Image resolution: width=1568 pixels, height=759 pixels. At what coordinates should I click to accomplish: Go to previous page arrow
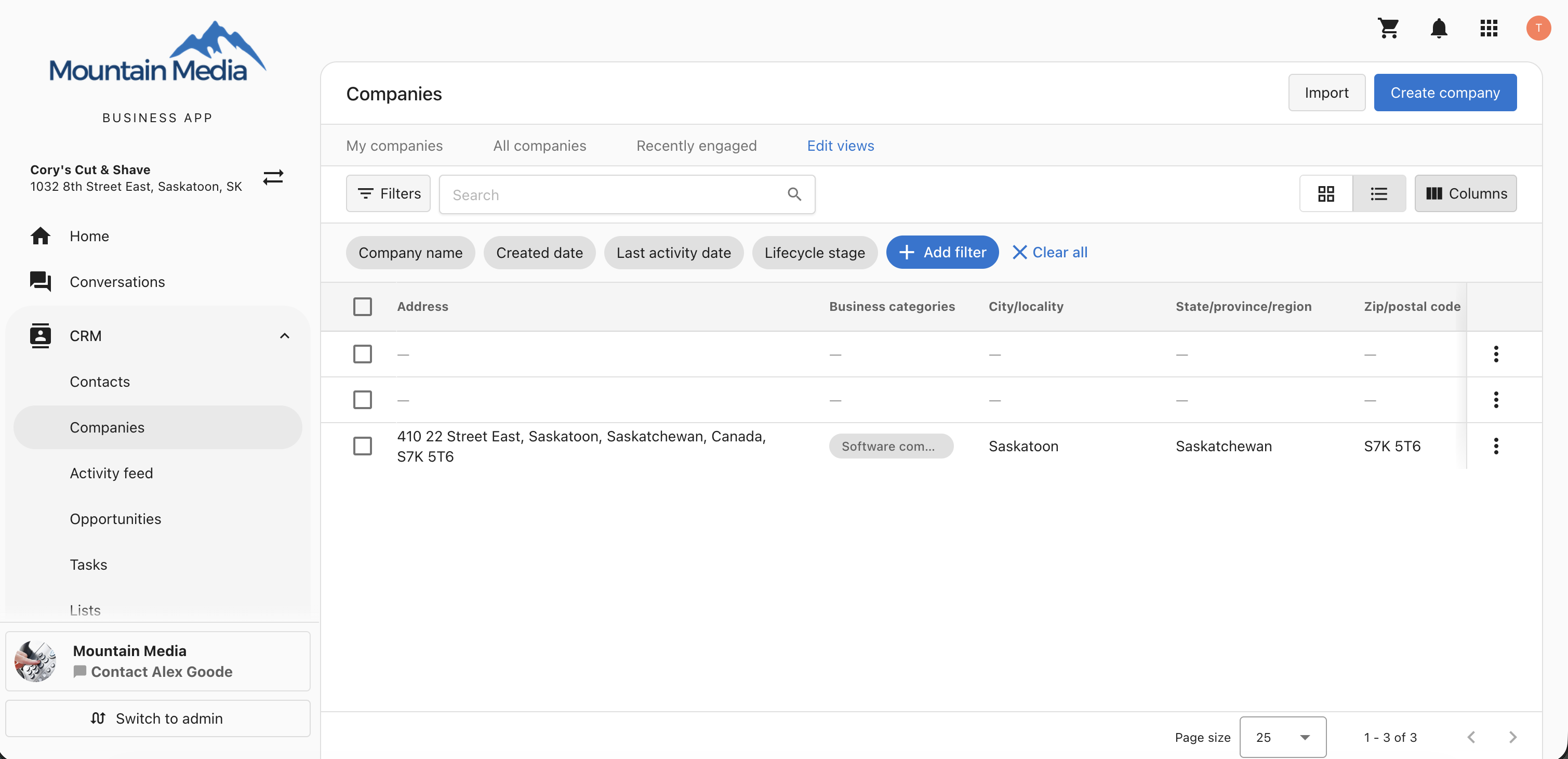[1471, 737]
